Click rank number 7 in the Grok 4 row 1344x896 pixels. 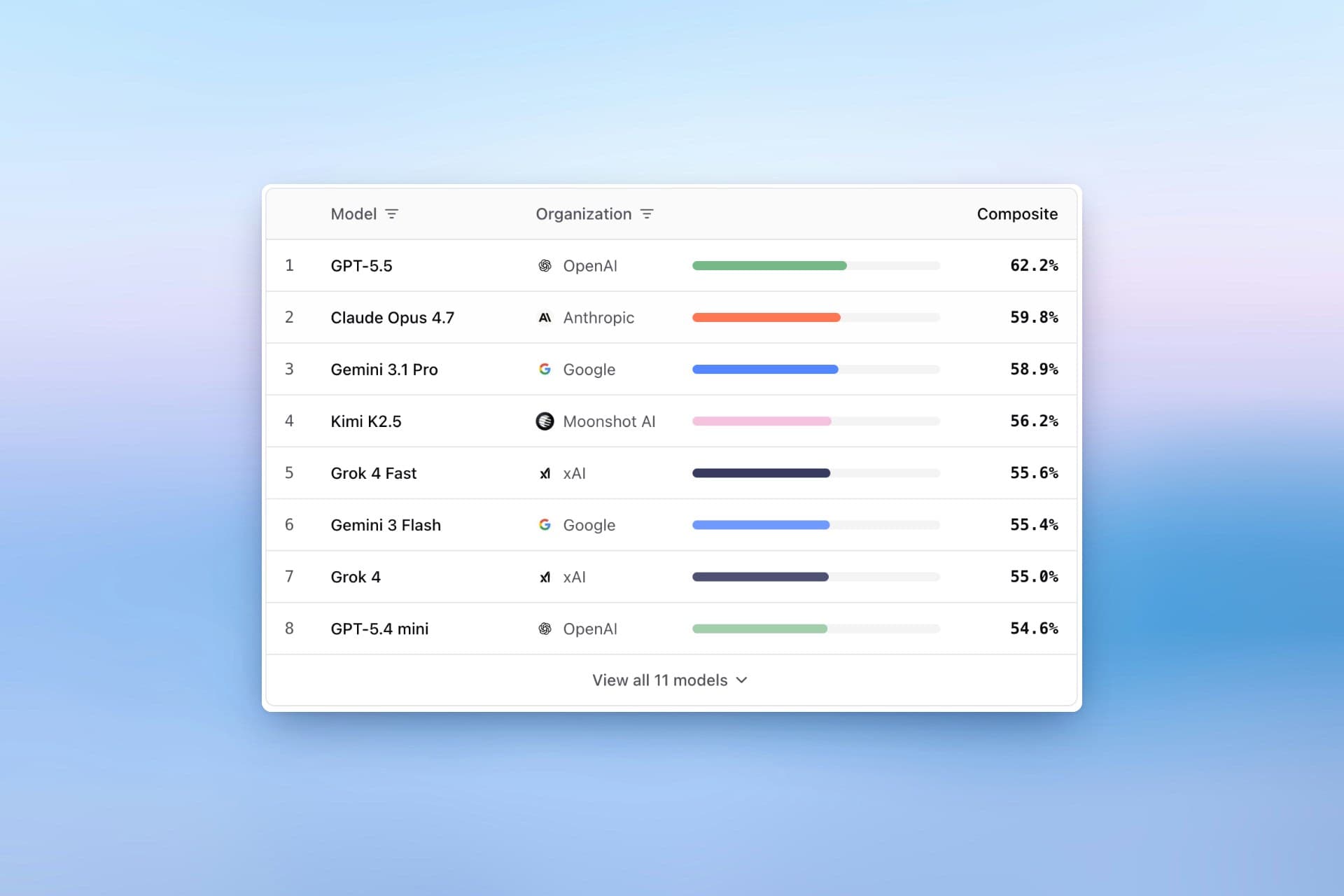(289, 577)
